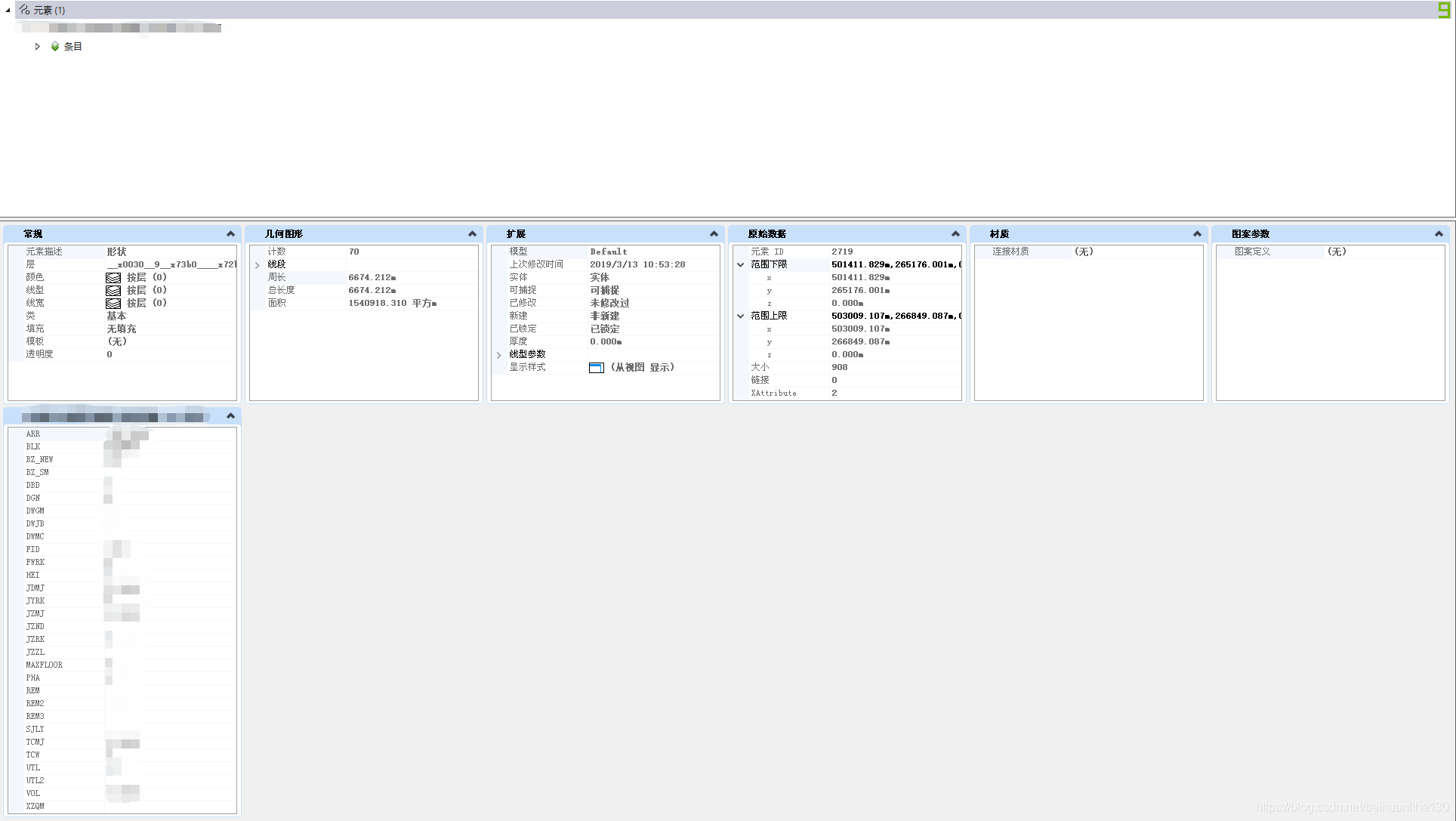This screenshot has width=1456, height=821.
Task: Collapse the 常规 panel
Action: click(230, 234)
